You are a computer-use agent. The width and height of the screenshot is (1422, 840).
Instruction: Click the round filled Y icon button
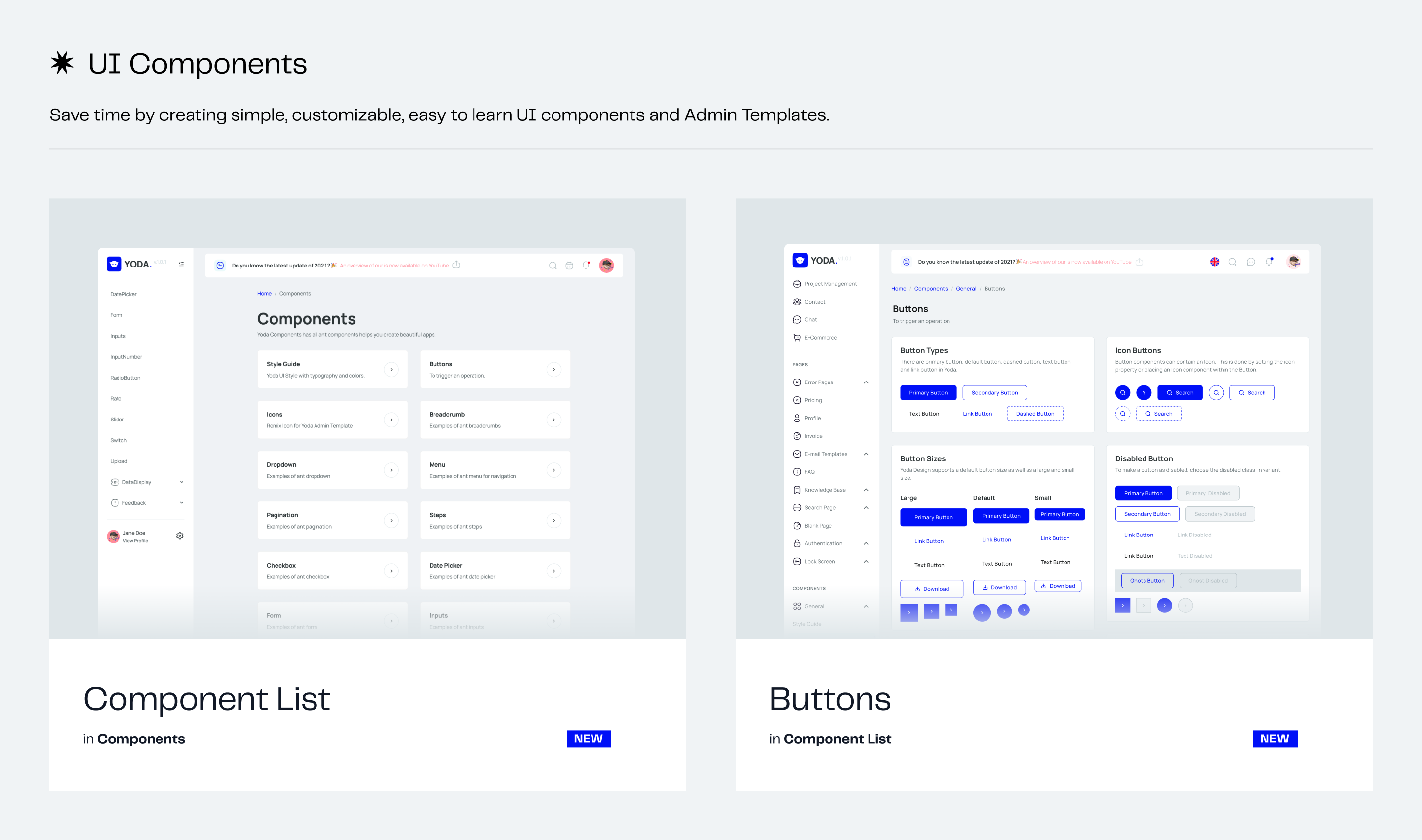coord(1144,393)
